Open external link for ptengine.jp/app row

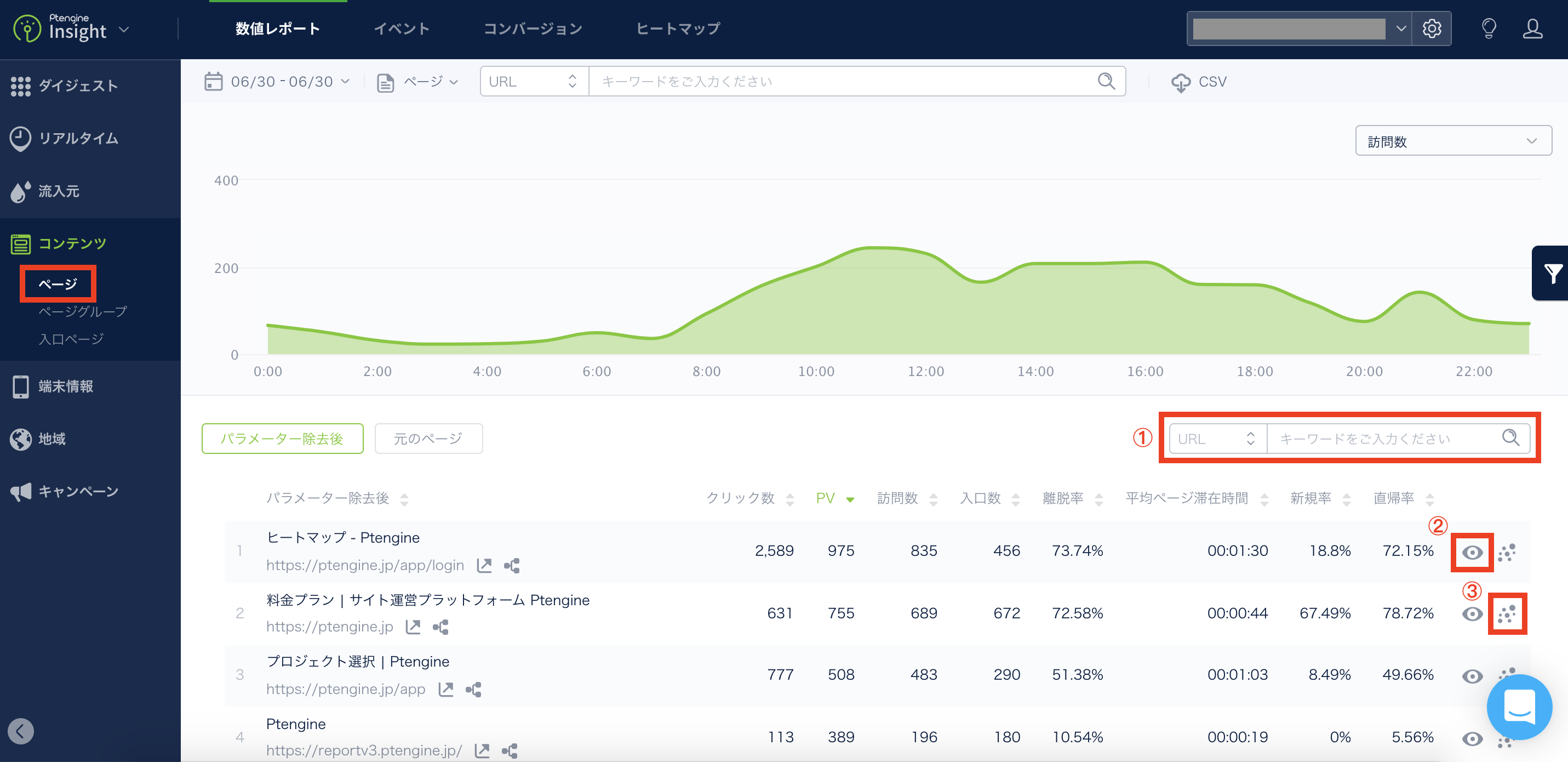point(445,689)
